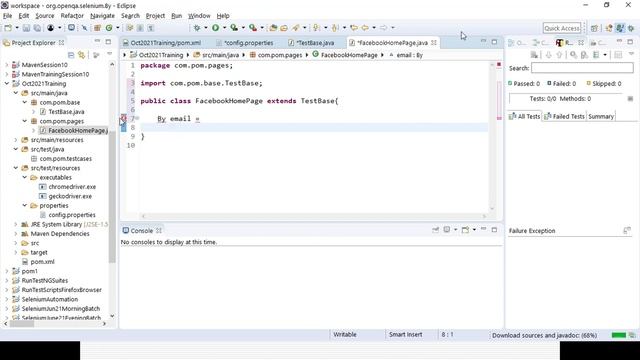The width and height of the screenshot is (640, 360).
Task: Collapse the com.pom.base package
Action: [x=25, y=102]
